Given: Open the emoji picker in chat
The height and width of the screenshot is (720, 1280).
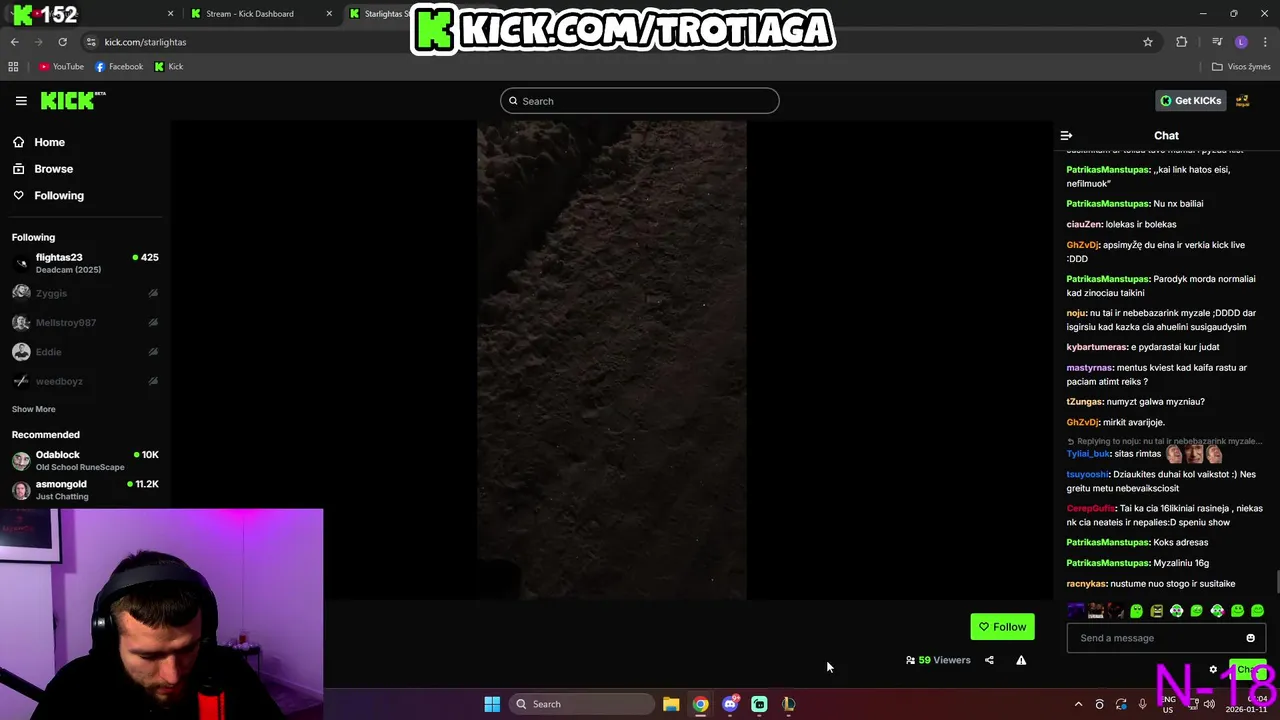Looking at the screenshot, I should pos(1250,638).
